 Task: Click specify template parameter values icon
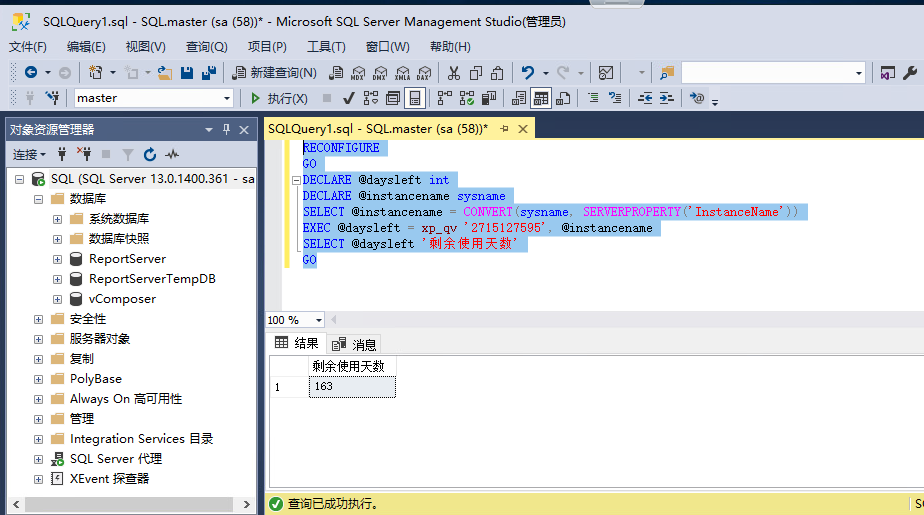click(697, 98)
